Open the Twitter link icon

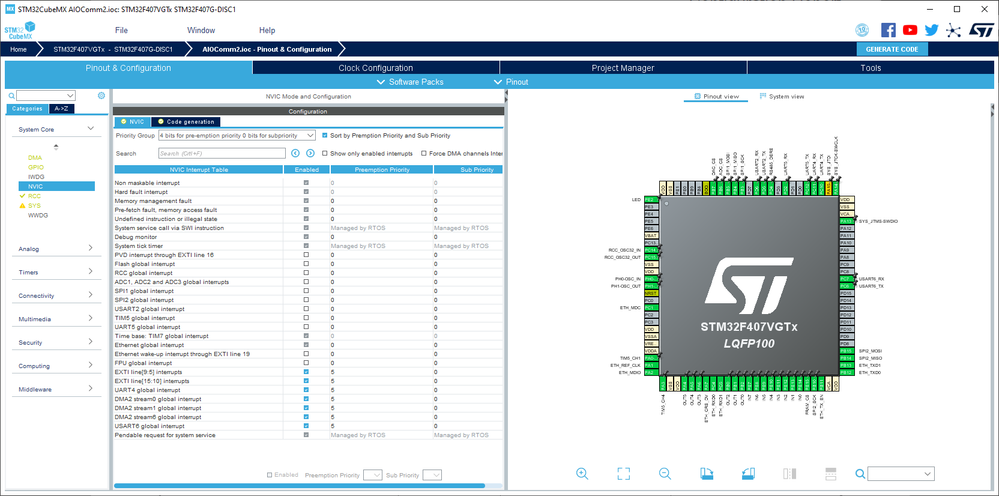(931, 30)
